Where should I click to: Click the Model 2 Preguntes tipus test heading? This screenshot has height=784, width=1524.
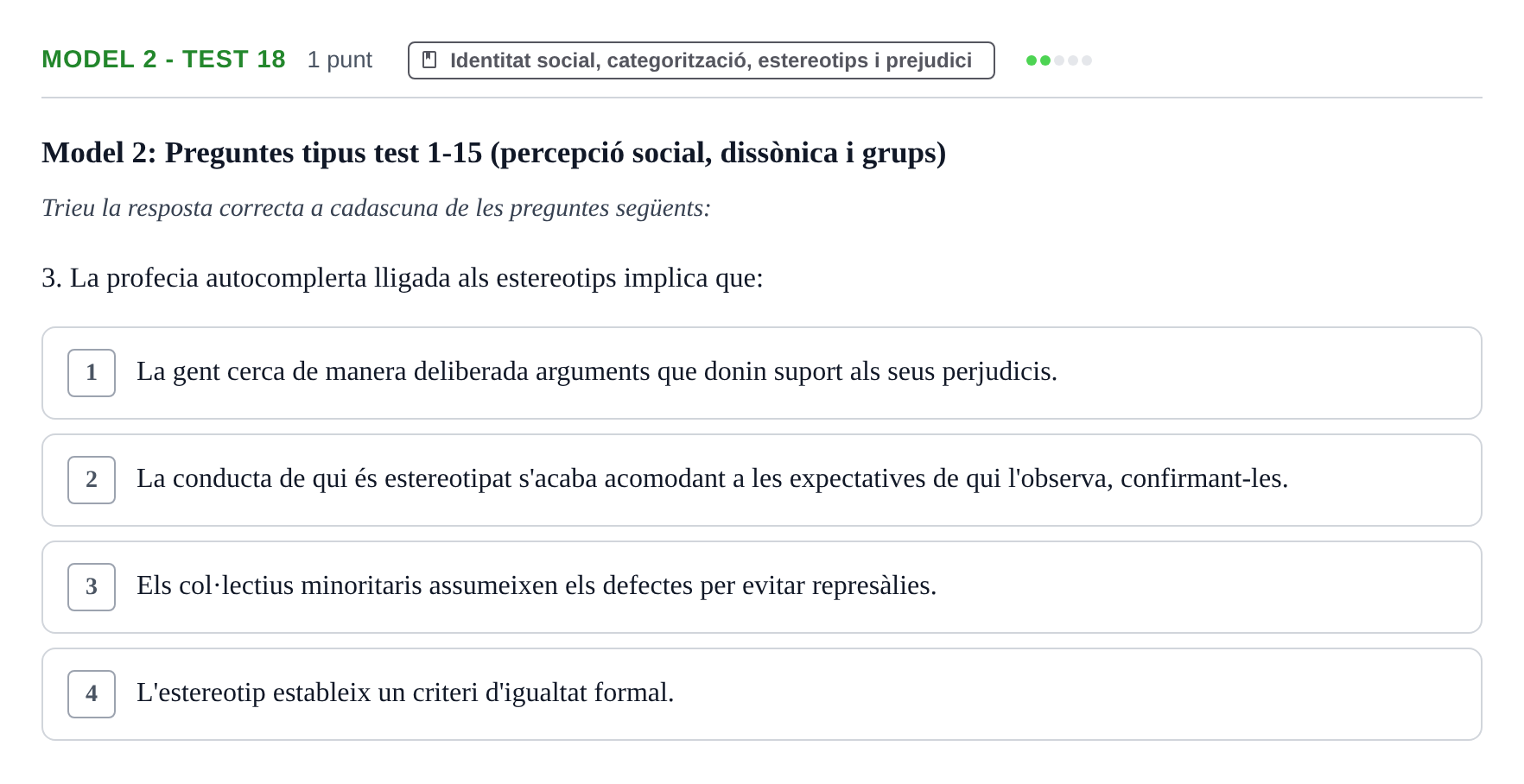493,153
